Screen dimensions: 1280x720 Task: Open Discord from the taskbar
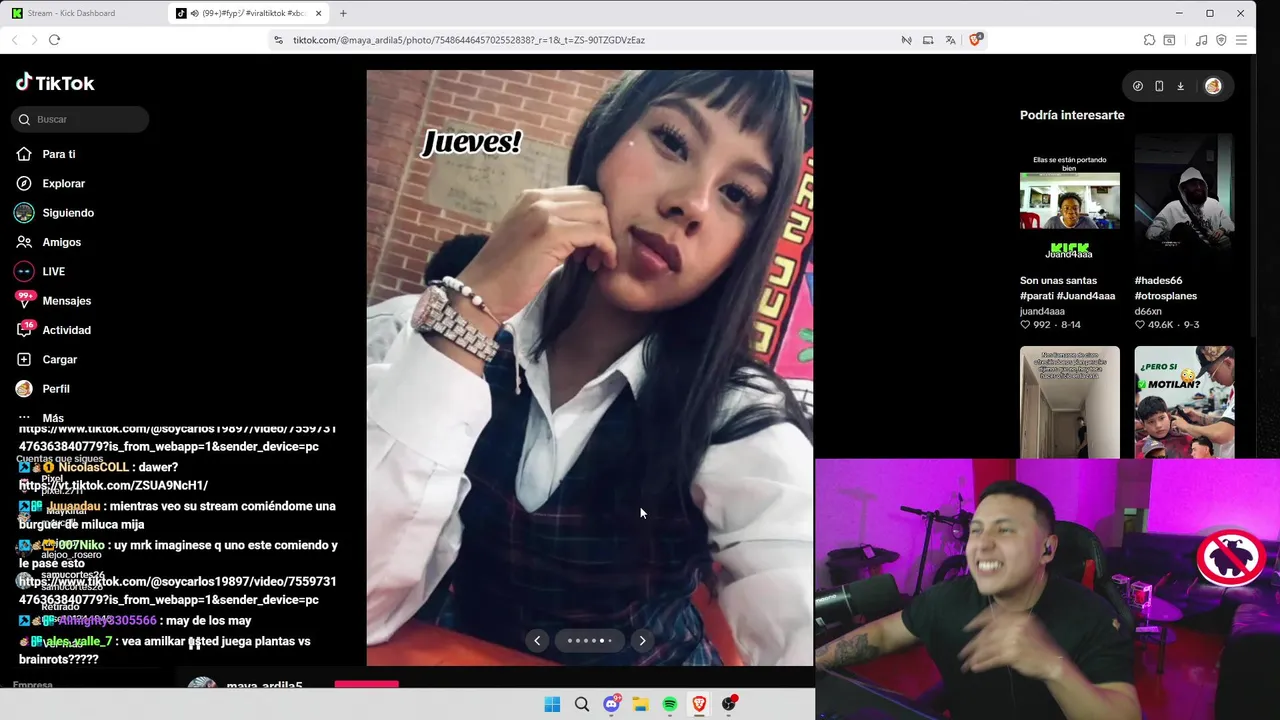(x=611, y=704)
